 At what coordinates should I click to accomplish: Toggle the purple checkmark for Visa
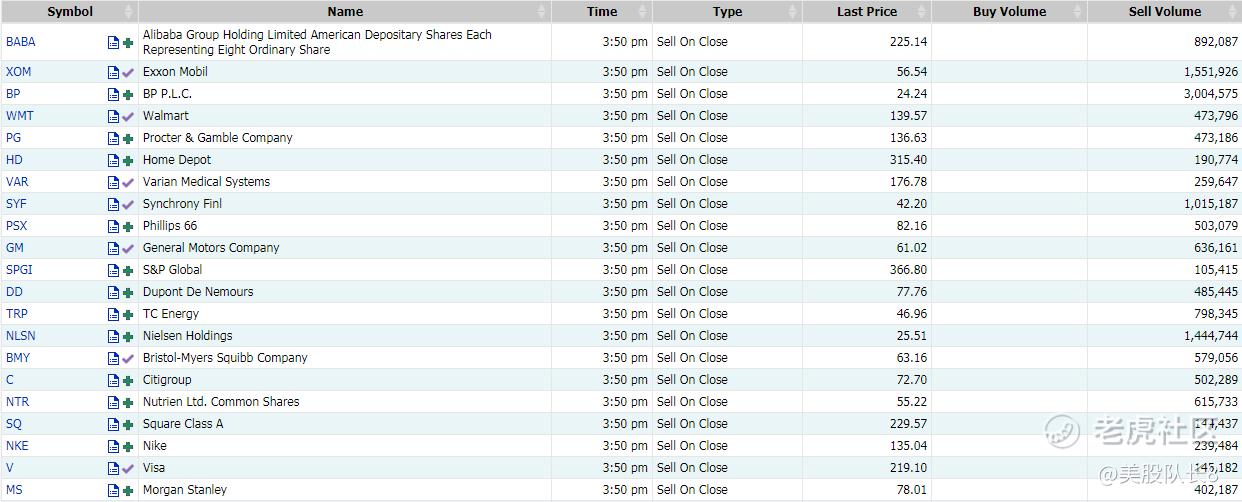pyautogui.click(x=128, y=468)
